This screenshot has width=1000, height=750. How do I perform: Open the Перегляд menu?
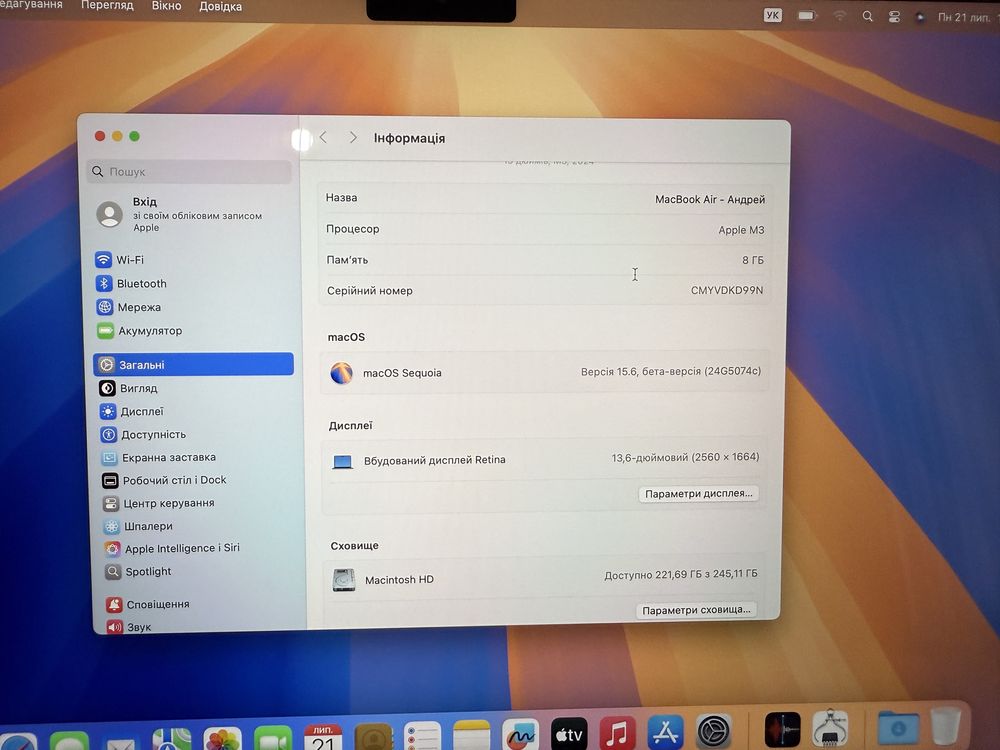(107, 6)
